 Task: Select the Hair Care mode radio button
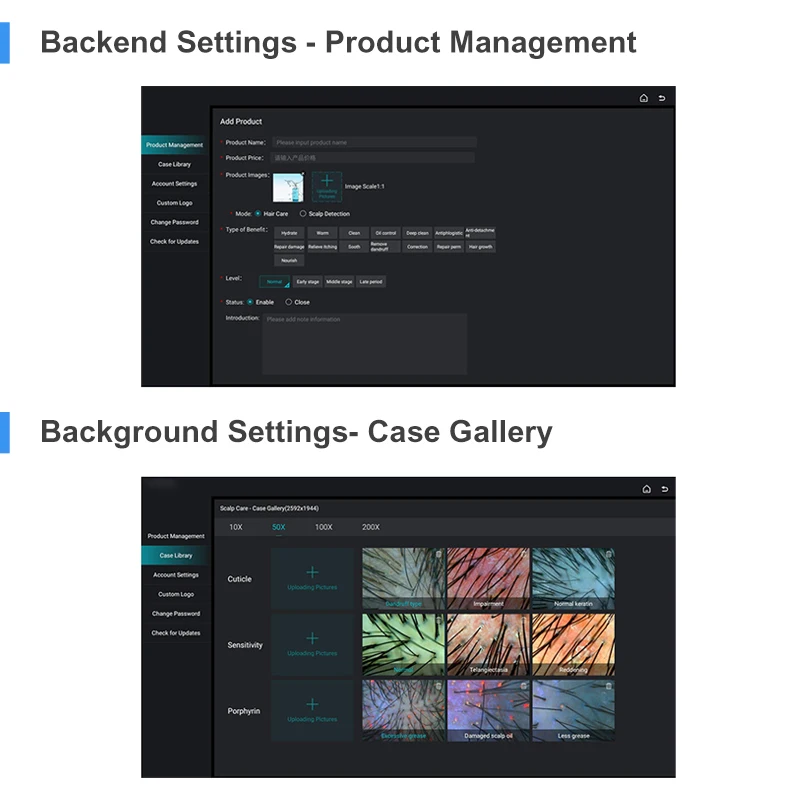[258, 213]
